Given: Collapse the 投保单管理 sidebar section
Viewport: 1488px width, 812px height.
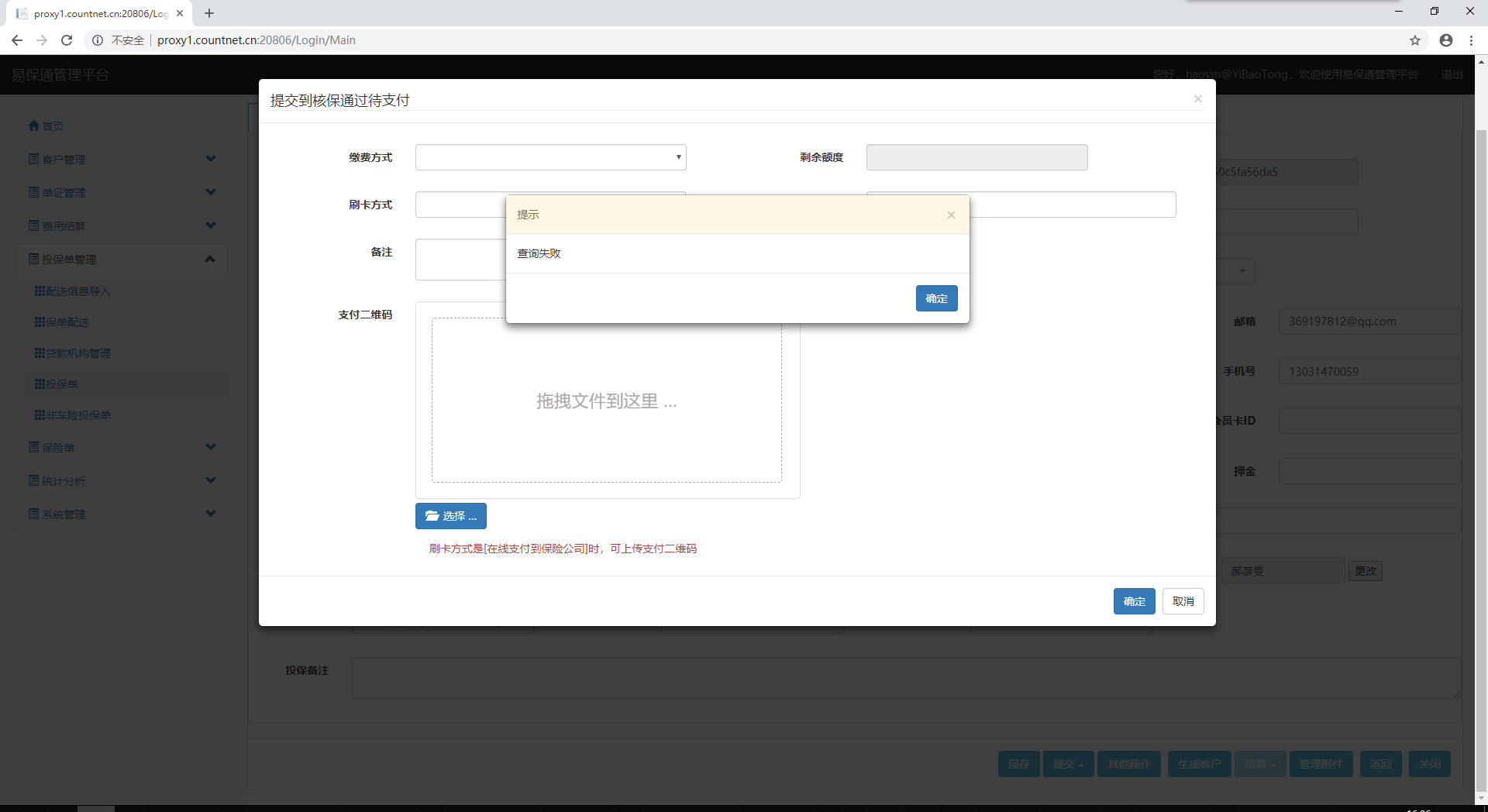Looking at the screenshot, I should tap(122, 260).
